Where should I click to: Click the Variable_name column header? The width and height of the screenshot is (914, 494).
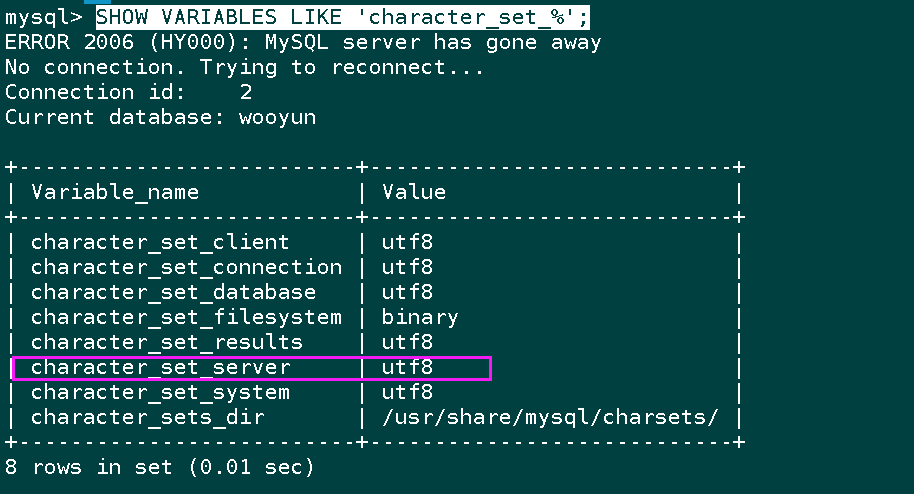[x=115, y=192]
